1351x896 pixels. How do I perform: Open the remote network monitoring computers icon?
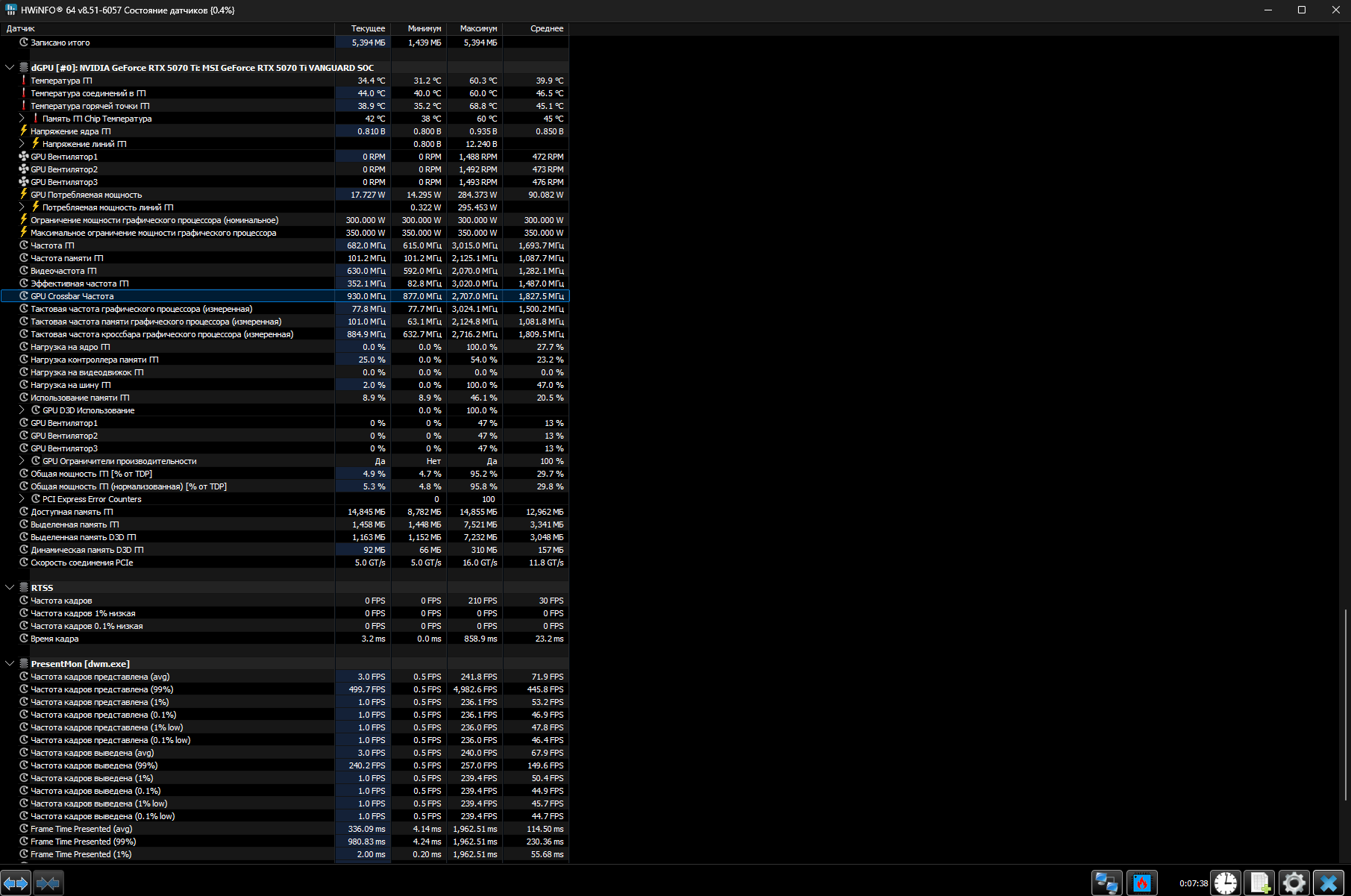tap(1106, 883)
